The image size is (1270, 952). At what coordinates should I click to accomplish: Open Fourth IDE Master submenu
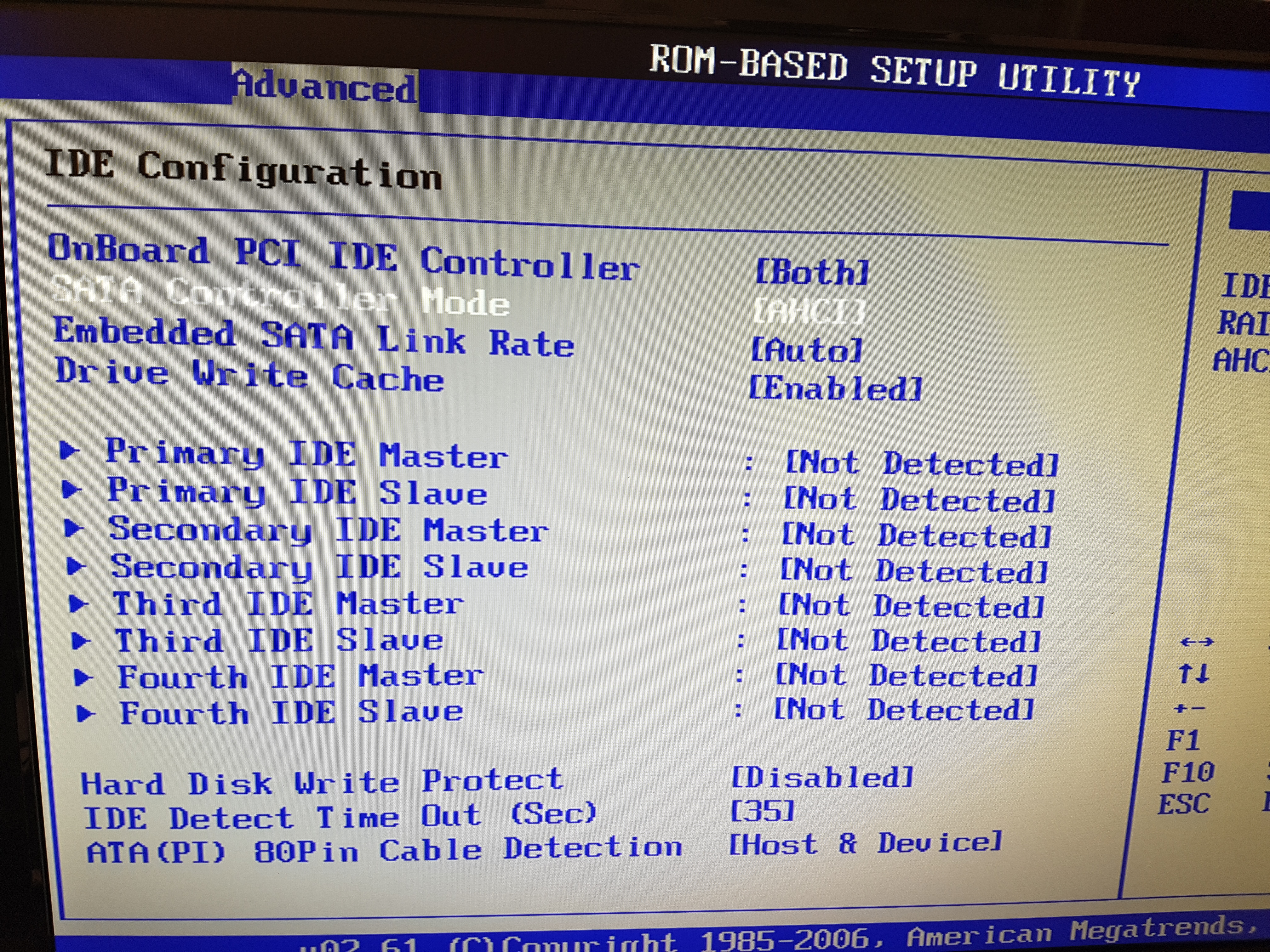(300, 677)
